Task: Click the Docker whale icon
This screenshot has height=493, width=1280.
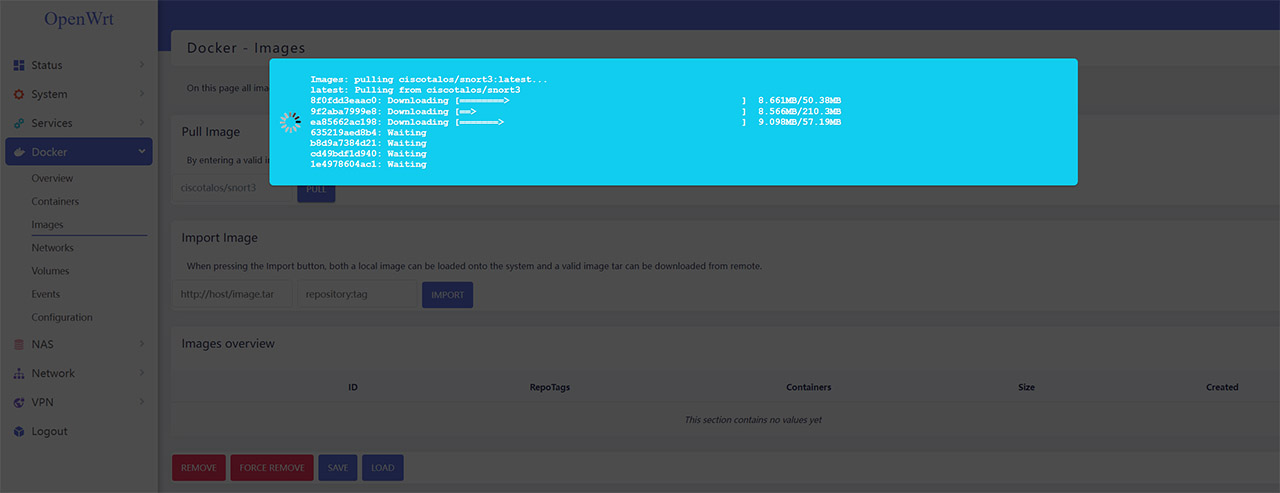Action: [19, 152]
